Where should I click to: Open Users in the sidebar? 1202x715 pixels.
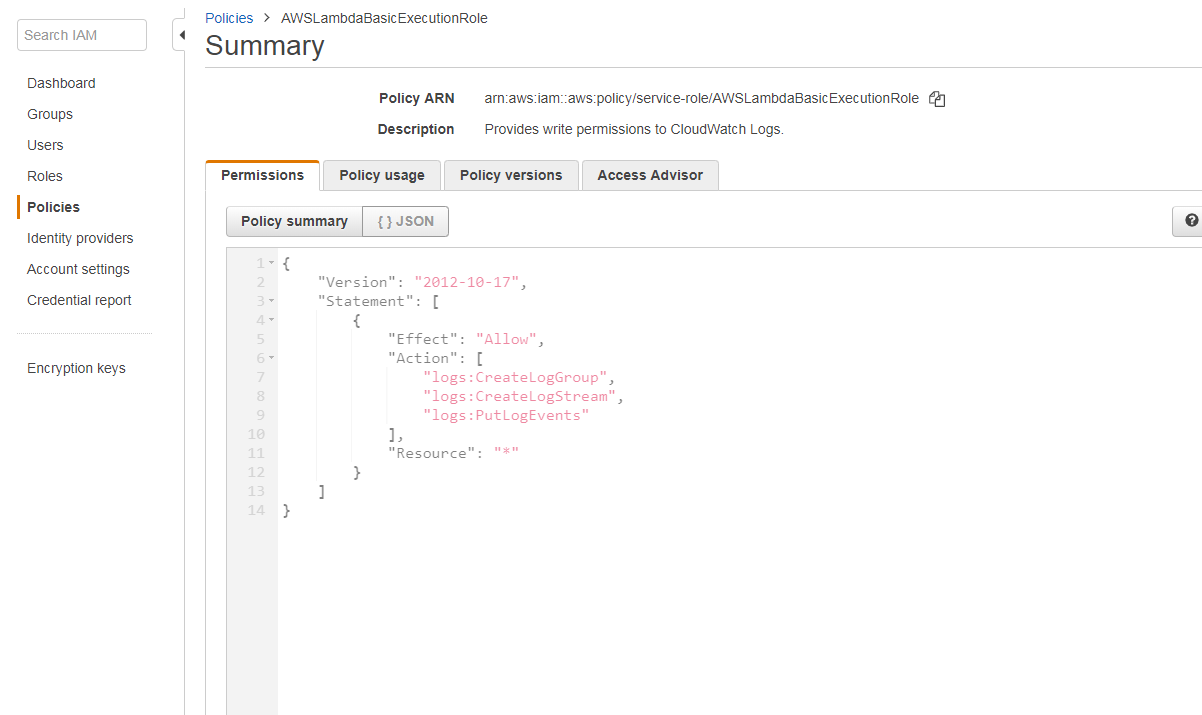click(45, 145)
